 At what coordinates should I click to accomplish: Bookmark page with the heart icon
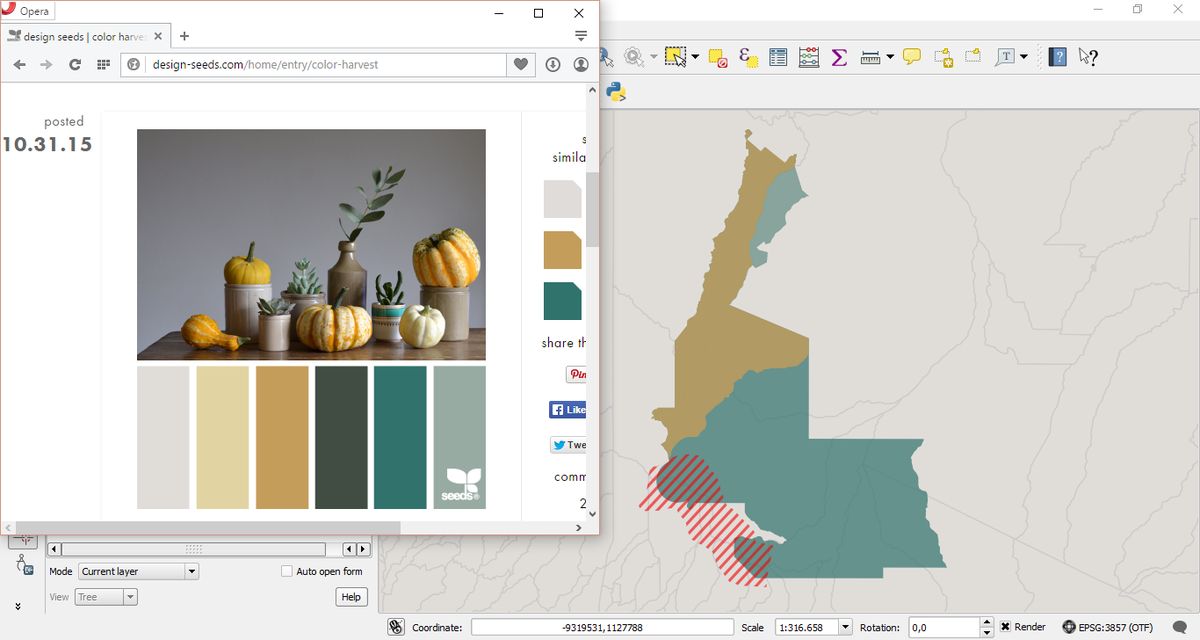(x=521, y=65)
